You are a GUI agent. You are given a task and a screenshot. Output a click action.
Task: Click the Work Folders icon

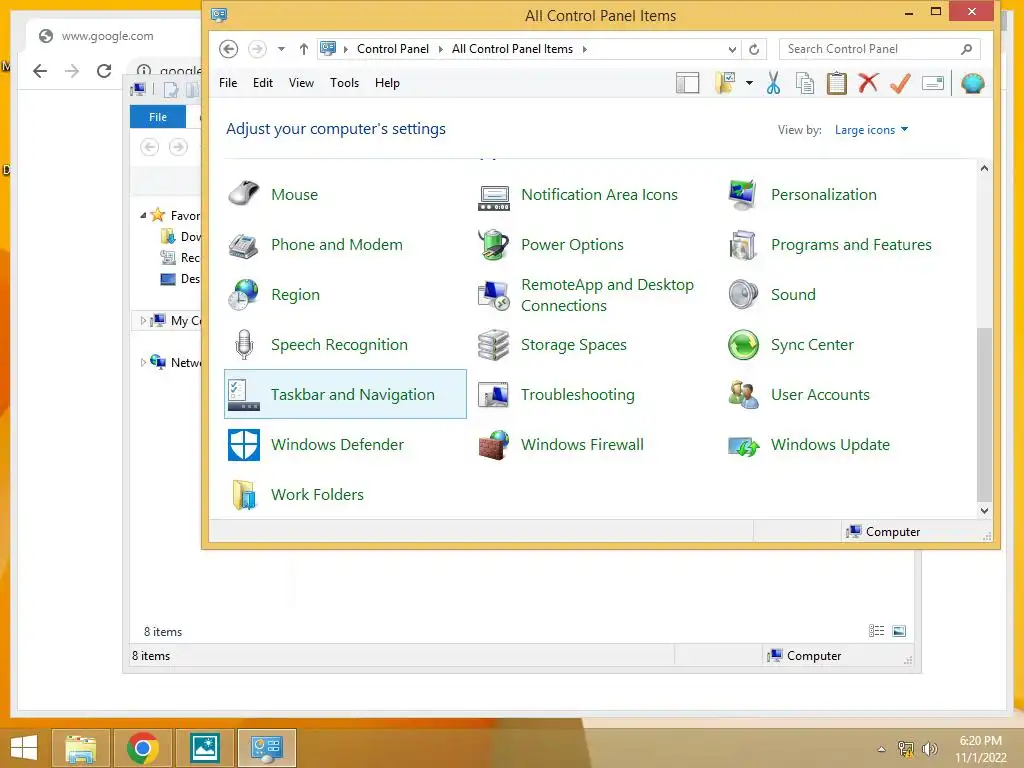click(x=244, y=494)
